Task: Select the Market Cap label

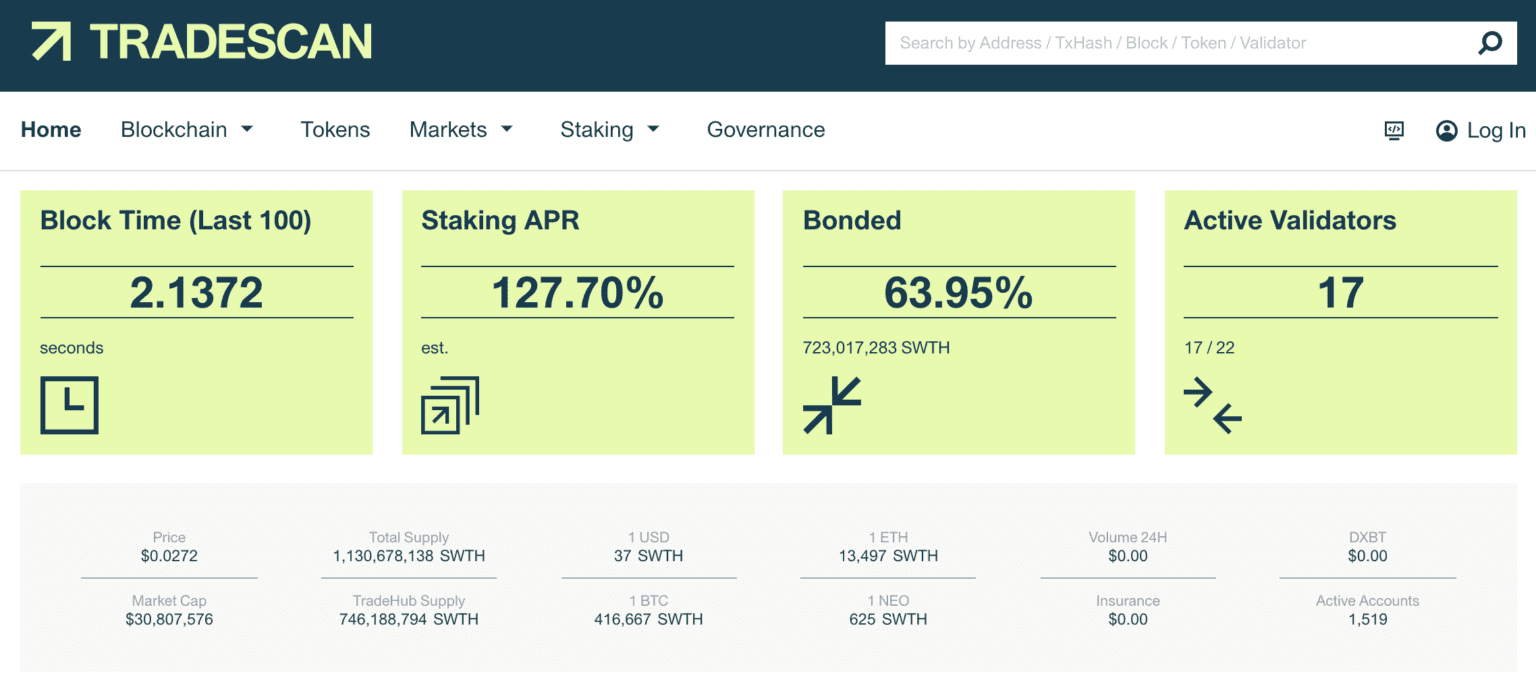Action: [x=169, y=601]
